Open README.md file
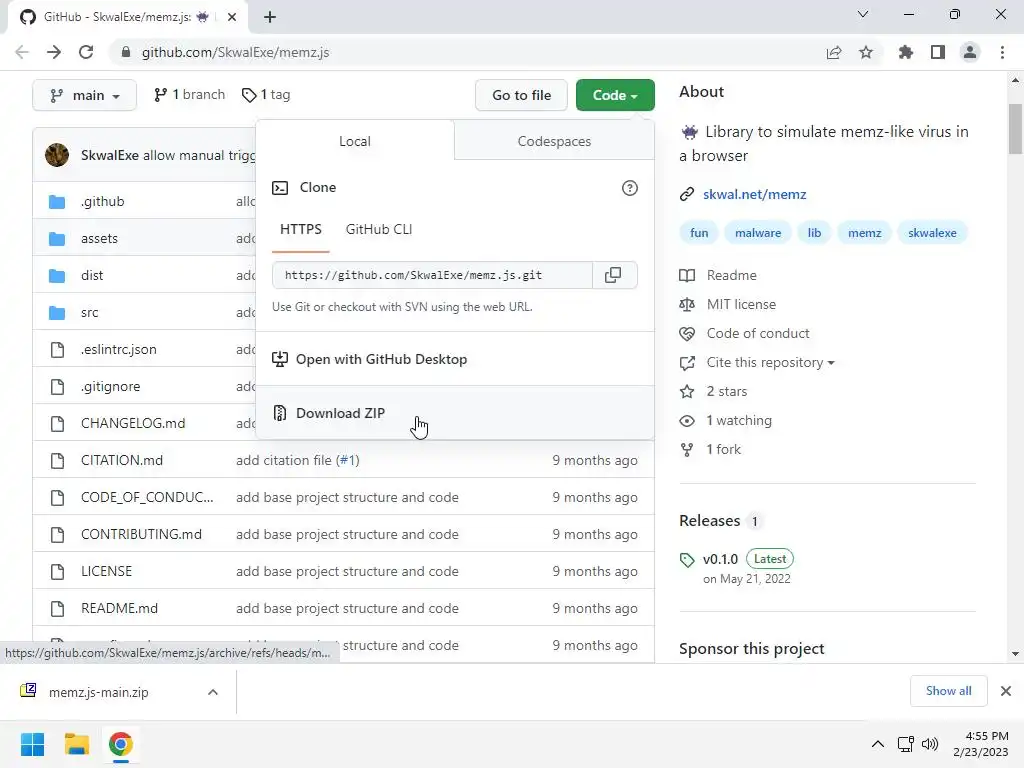 click(x=120, y=608)
